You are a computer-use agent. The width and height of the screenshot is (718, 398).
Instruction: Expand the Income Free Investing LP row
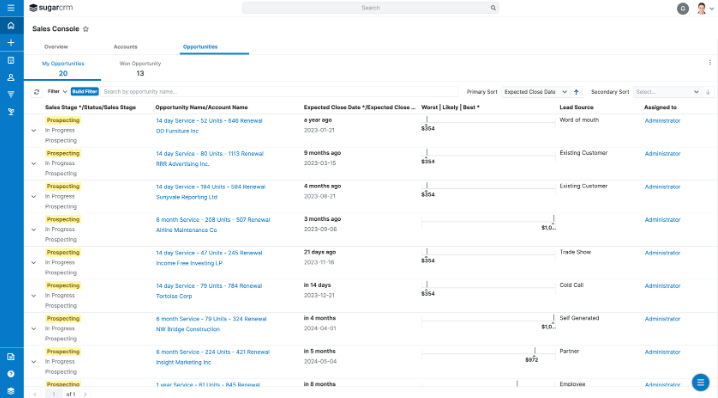[x=33, y=262]
